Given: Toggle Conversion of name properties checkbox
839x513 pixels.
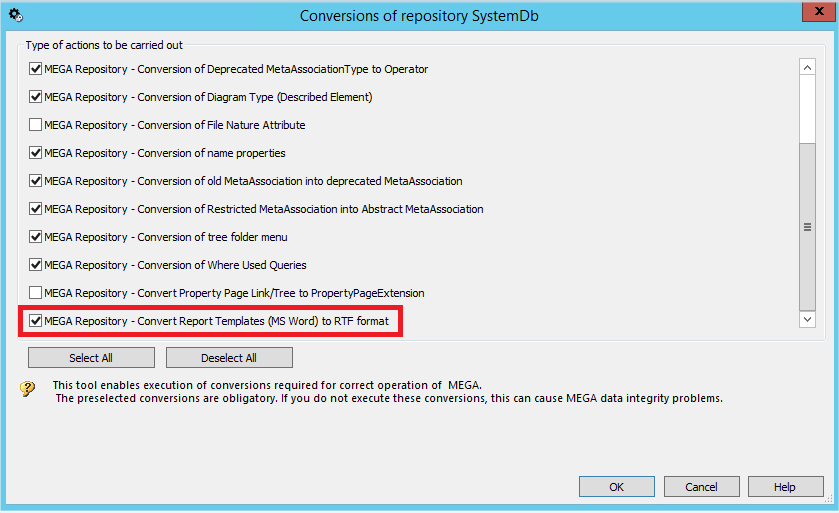Looking at the screenshot, I should click(x=36, y=153).
